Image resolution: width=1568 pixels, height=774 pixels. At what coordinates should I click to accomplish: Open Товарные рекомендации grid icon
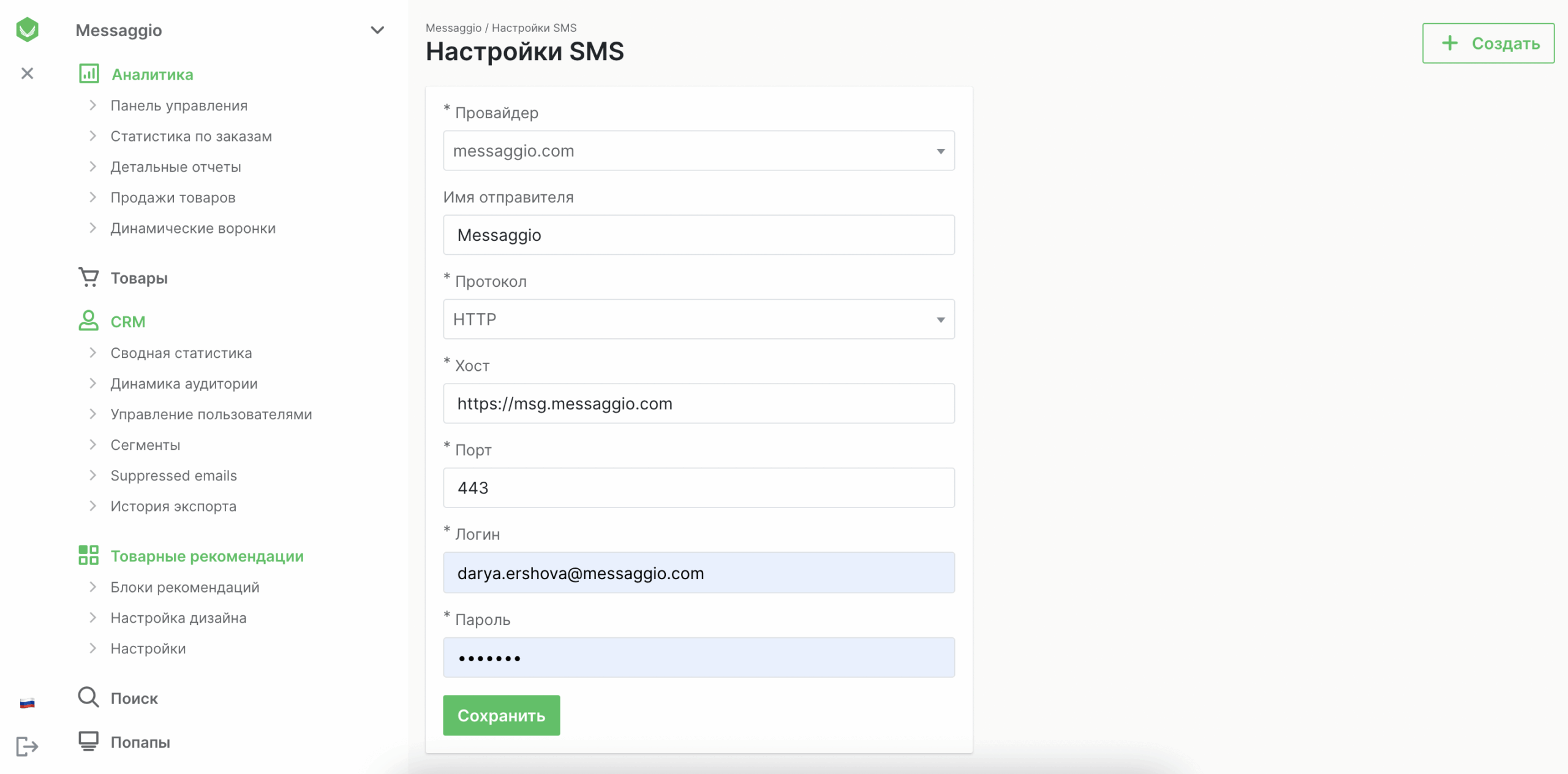[x=88, y=555]
